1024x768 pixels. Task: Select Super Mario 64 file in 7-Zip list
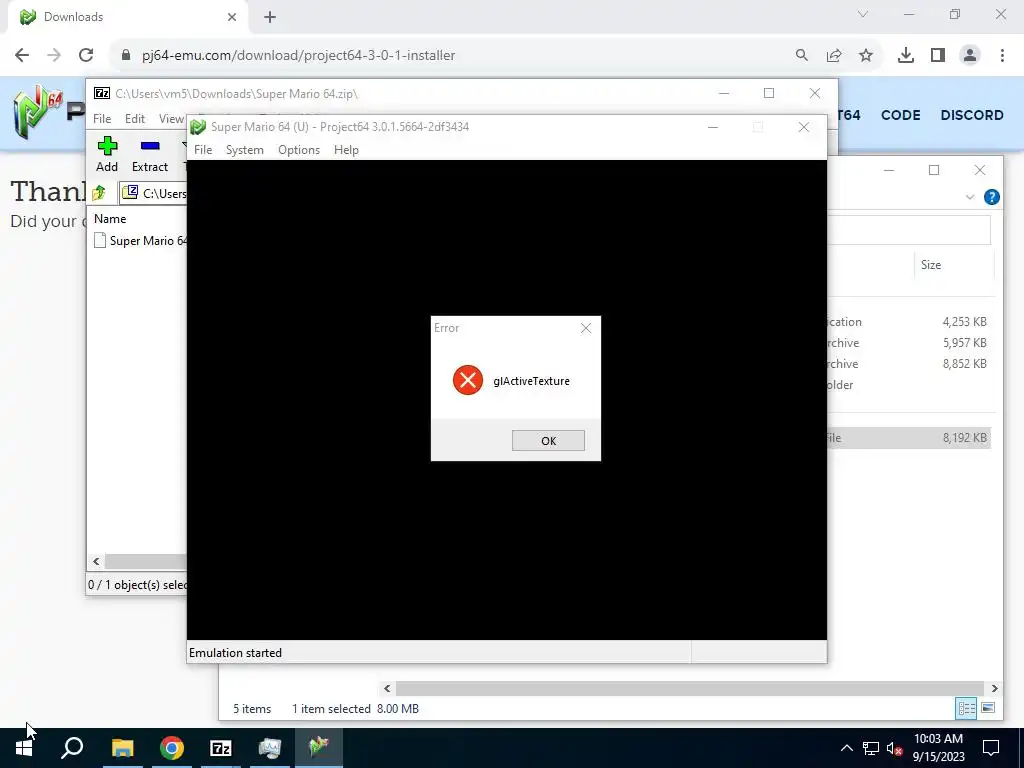pos(140,240)
